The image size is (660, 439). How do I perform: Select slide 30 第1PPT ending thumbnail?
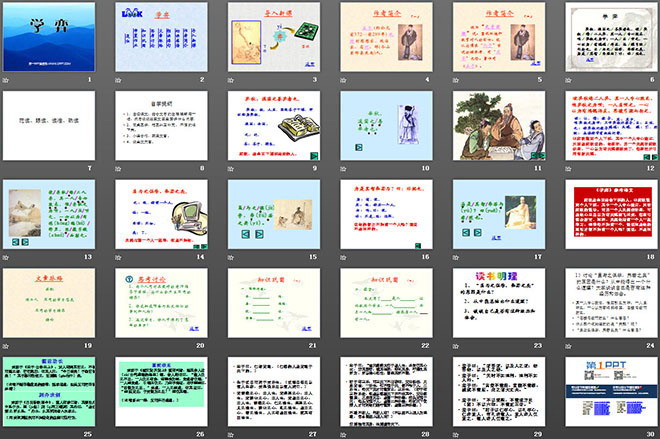pos(612,392)
